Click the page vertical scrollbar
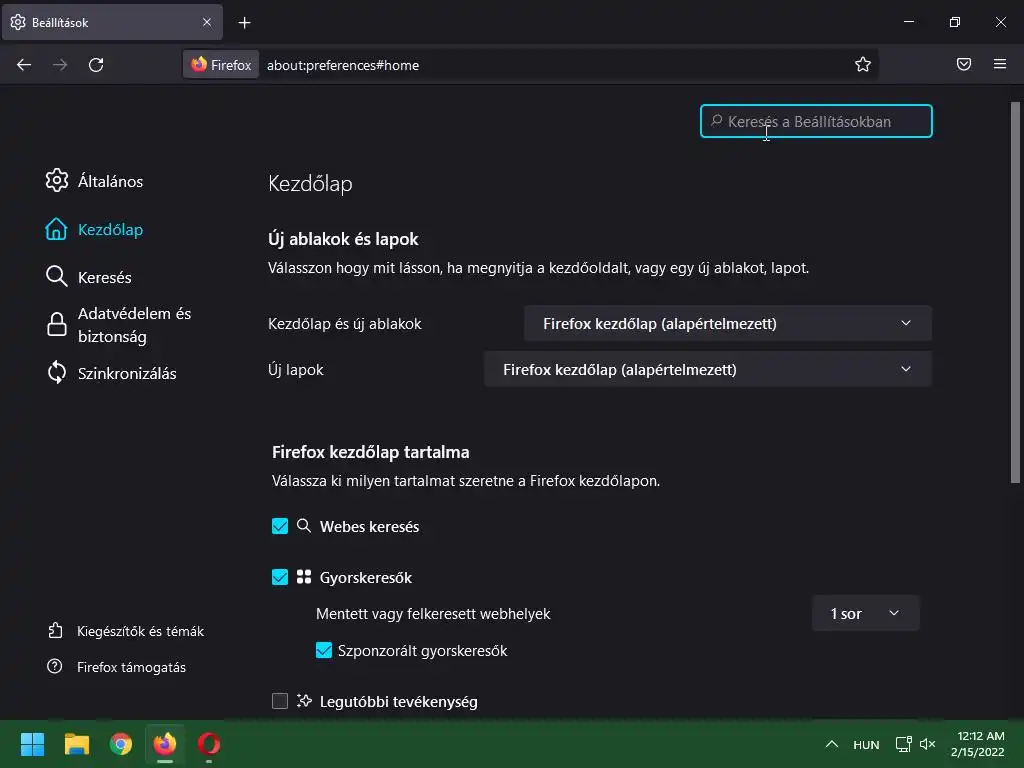 [x=1015, y=292]
